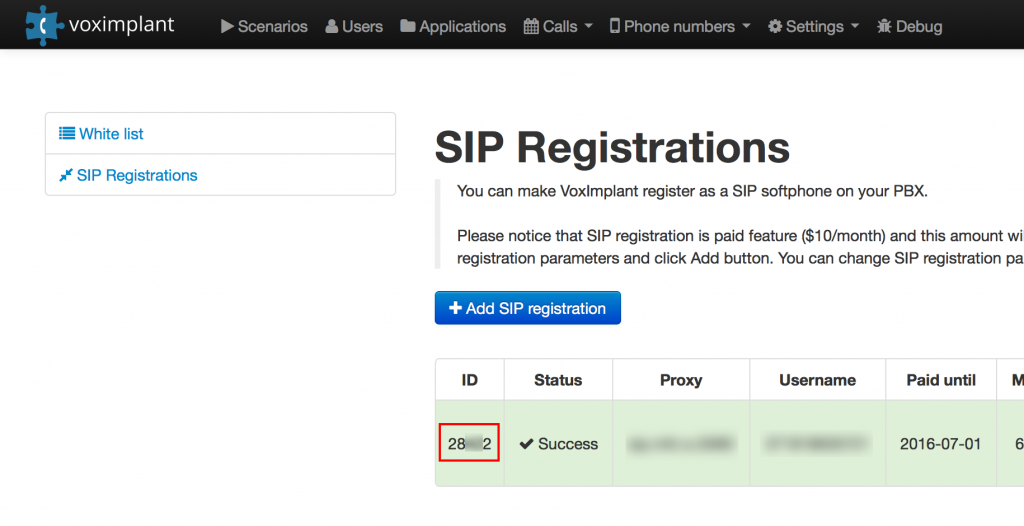1024x526 pixels.
Task: Click the Success status text
Action: (x=568, y=444)
